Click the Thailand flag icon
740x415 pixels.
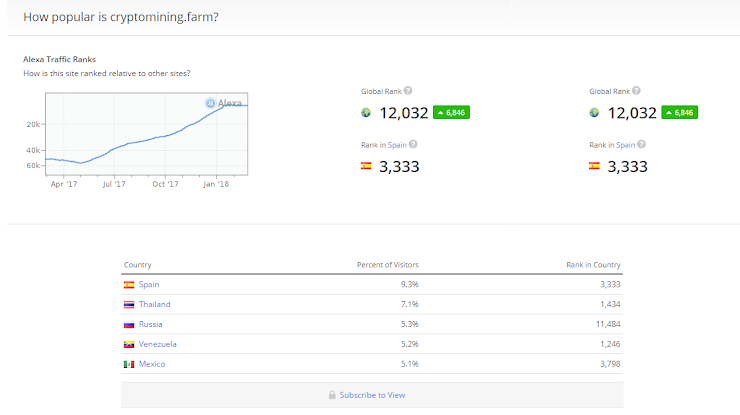[x=129, y=305]
